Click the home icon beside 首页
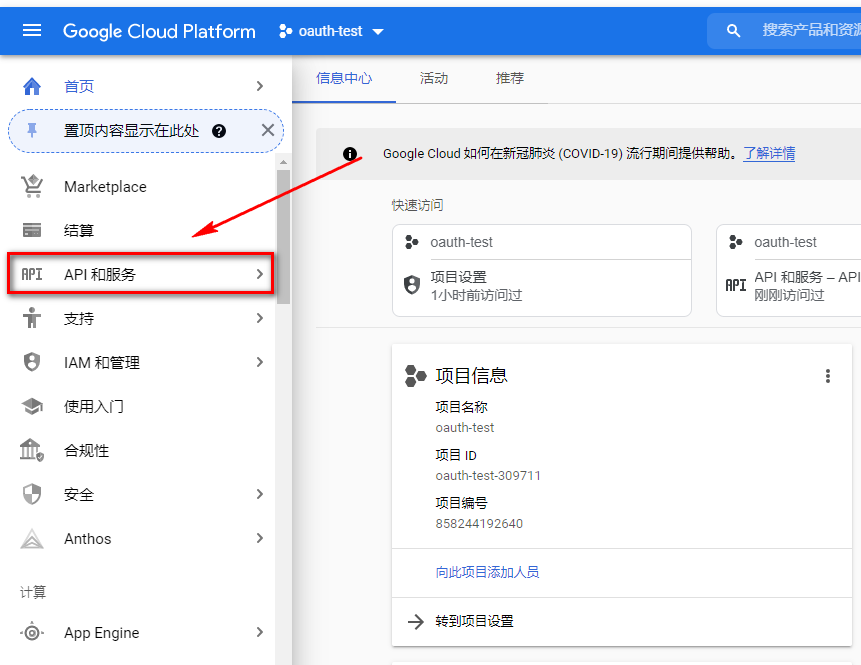This screenshot has height=665, width=861. pos(32,86)
